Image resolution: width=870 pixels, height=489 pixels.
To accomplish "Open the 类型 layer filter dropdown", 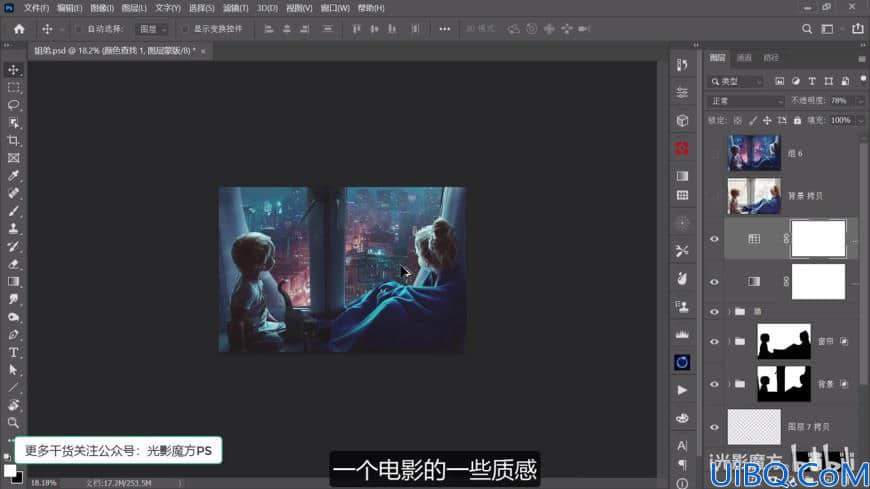I will click(x=735, y=82).
